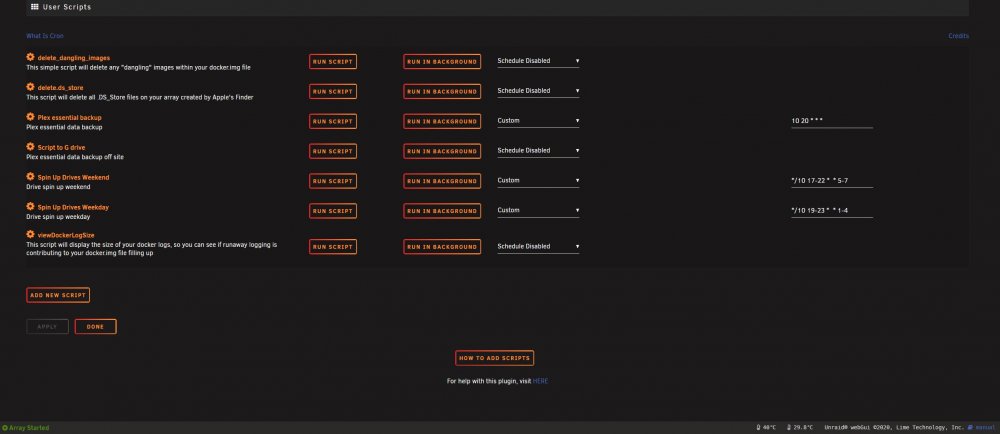Screen dimensions: 1000x434
Task: Click gear icon for Spin Up Drives Weekday
Action: coord(30,206)
